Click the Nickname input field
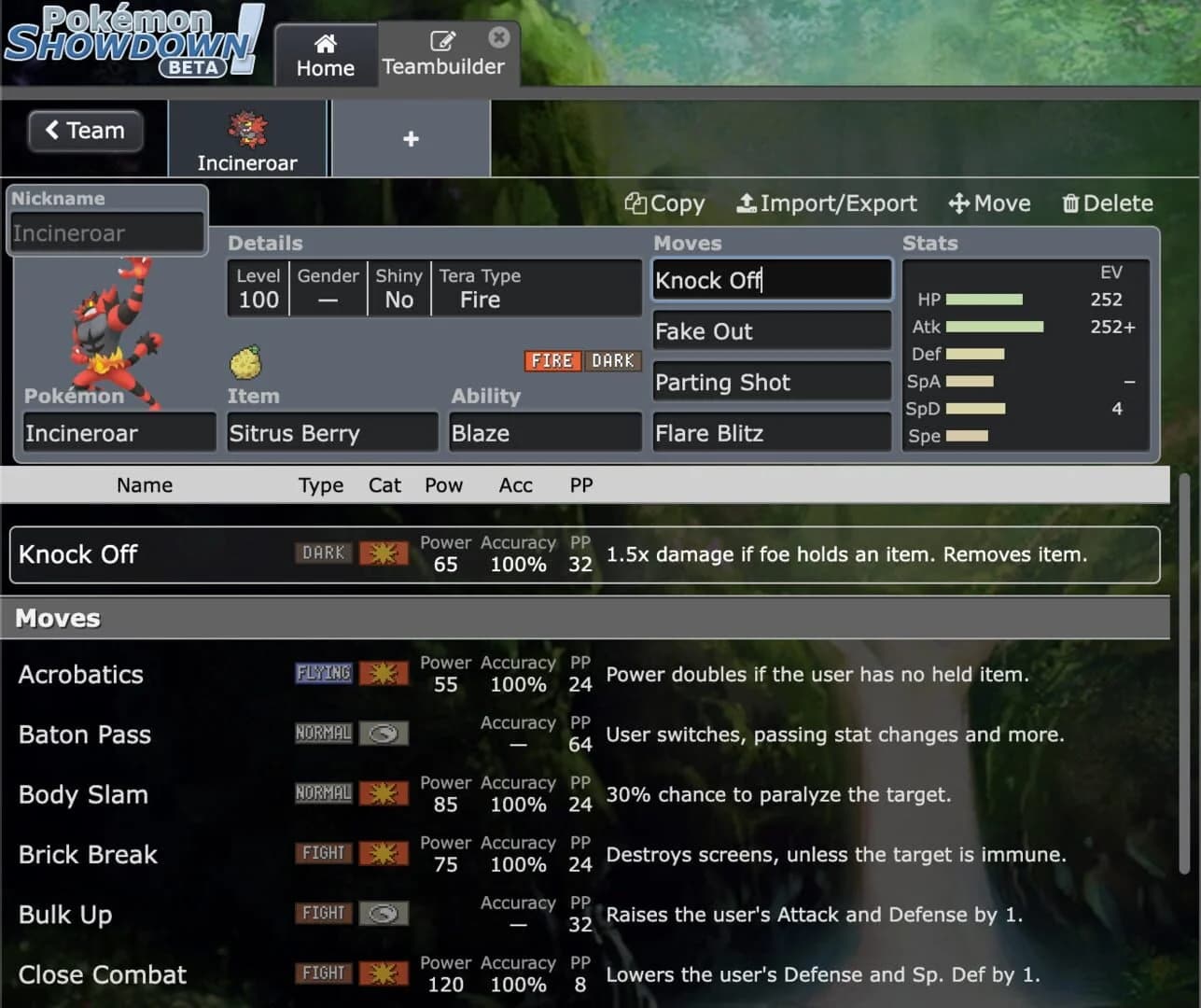This screenshot has height=1008, width=1201. [x=106, y=233]
